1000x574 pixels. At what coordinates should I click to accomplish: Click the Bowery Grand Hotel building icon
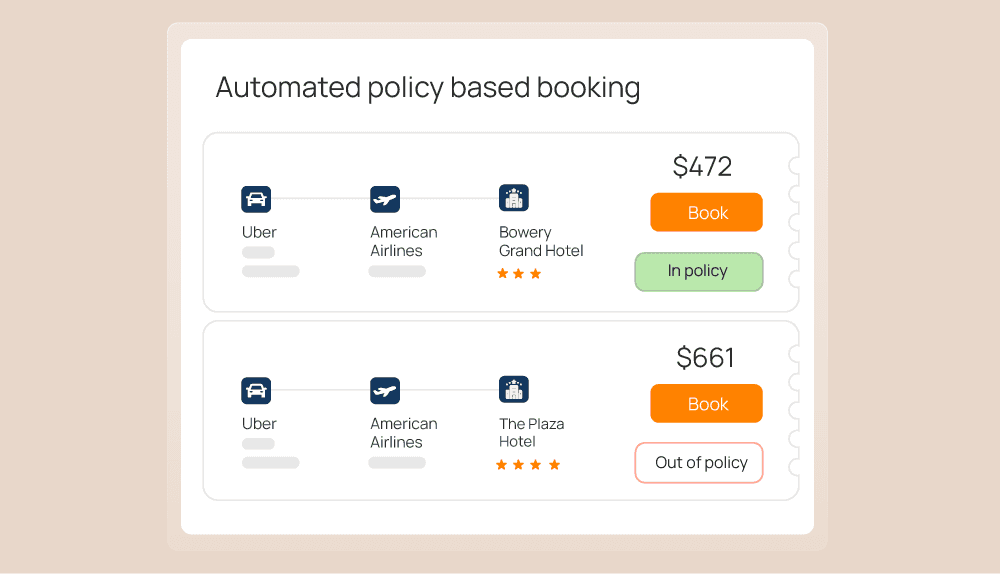(514, 198)
